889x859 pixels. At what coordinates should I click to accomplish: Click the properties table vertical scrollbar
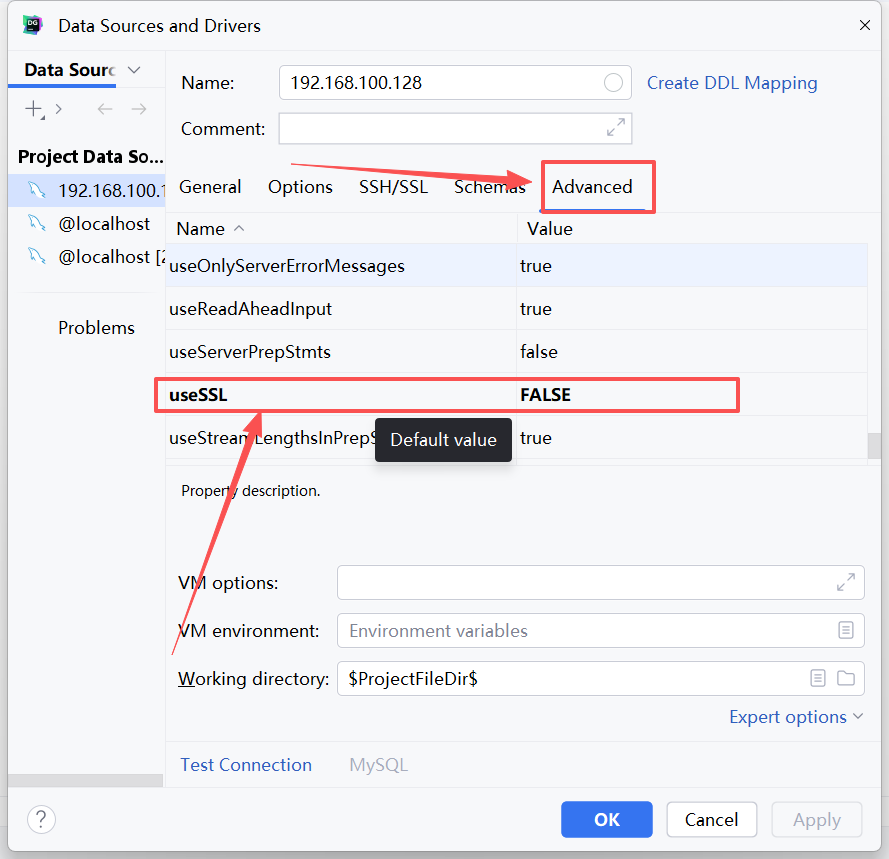[x=874, y=446]
